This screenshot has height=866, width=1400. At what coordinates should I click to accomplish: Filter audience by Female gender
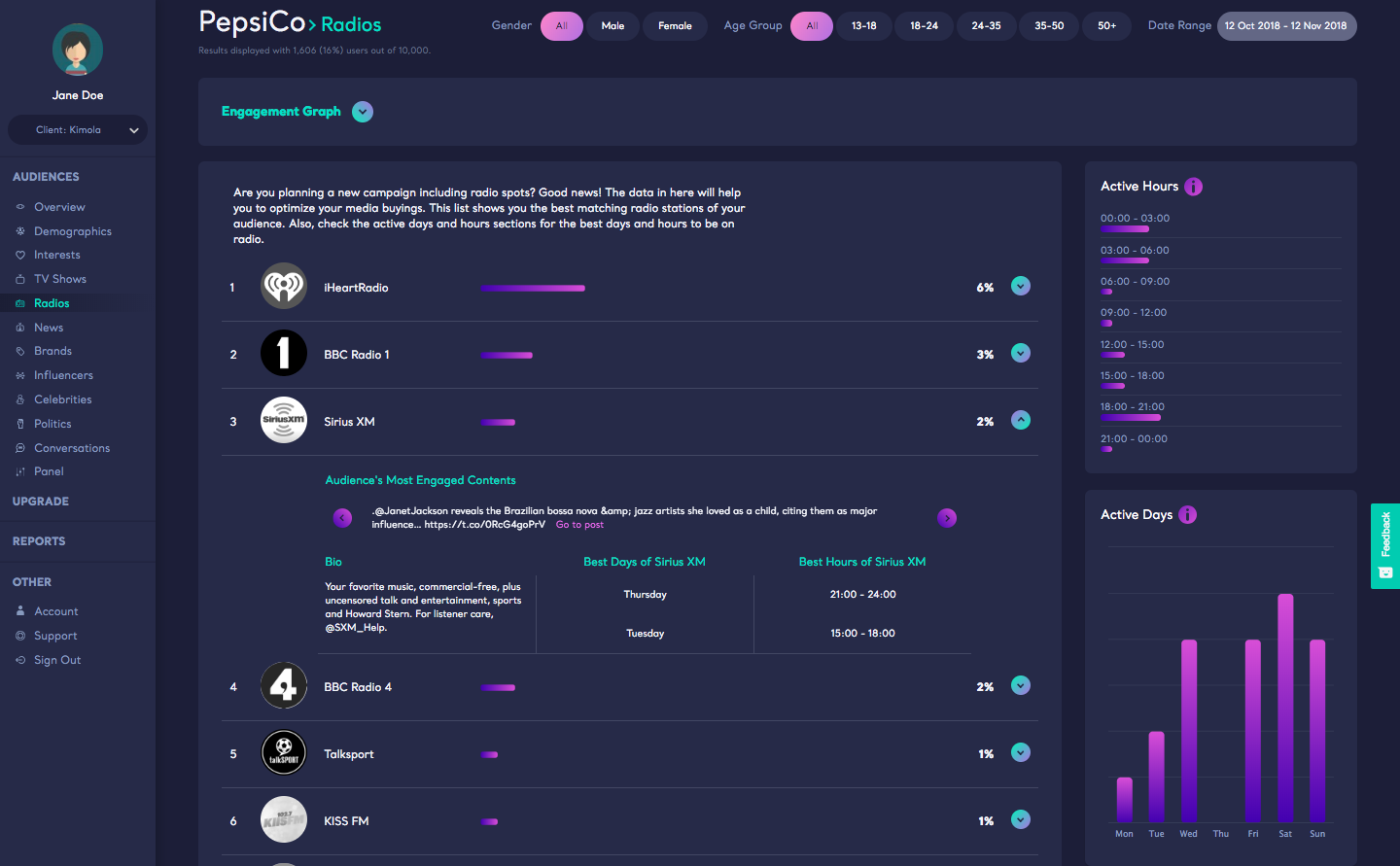click(675, 26)
